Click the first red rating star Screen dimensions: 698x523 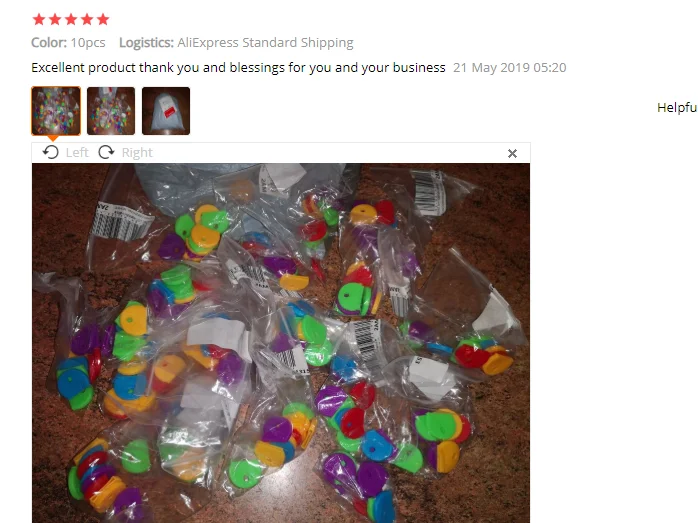tap(39, 19)
